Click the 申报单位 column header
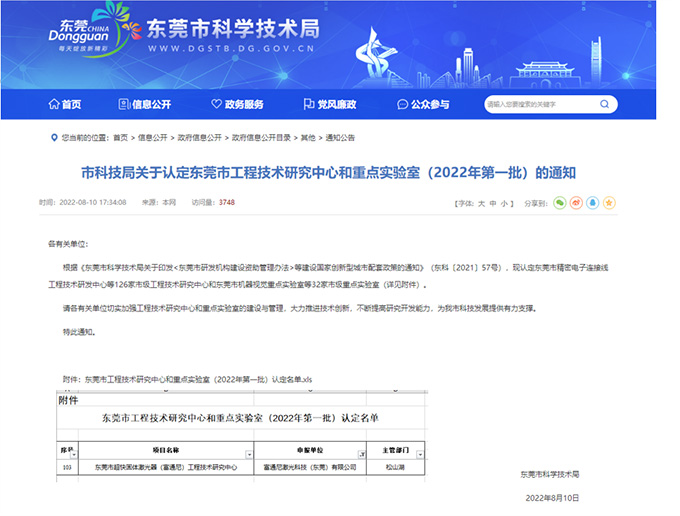Image resolution: width=680 pixels, height=516 pixels. (310, 450)
